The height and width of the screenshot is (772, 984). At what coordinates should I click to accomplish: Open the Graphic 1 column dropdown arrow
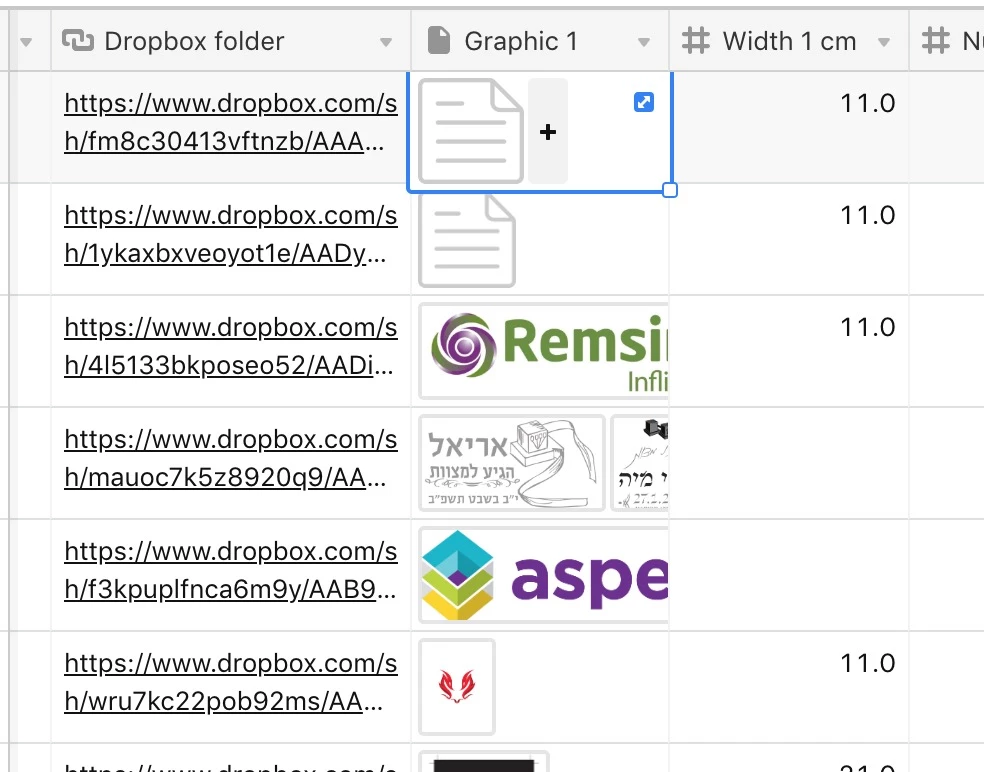click(643, 42)
